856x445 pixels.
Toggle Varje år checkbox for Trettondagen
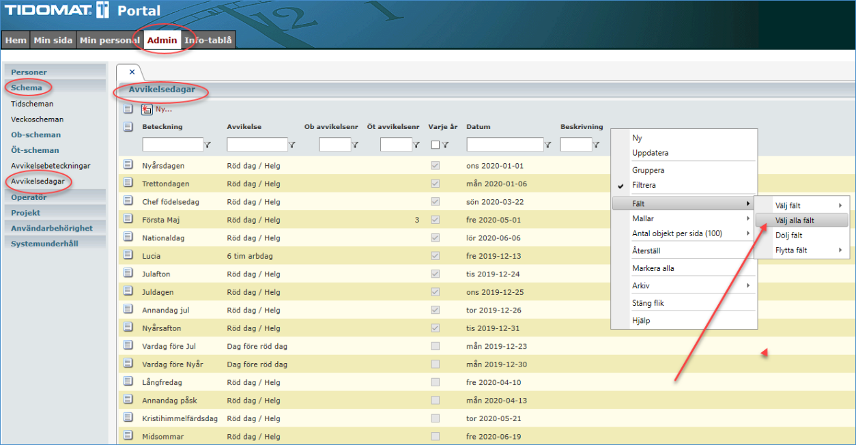click(435, 183)
